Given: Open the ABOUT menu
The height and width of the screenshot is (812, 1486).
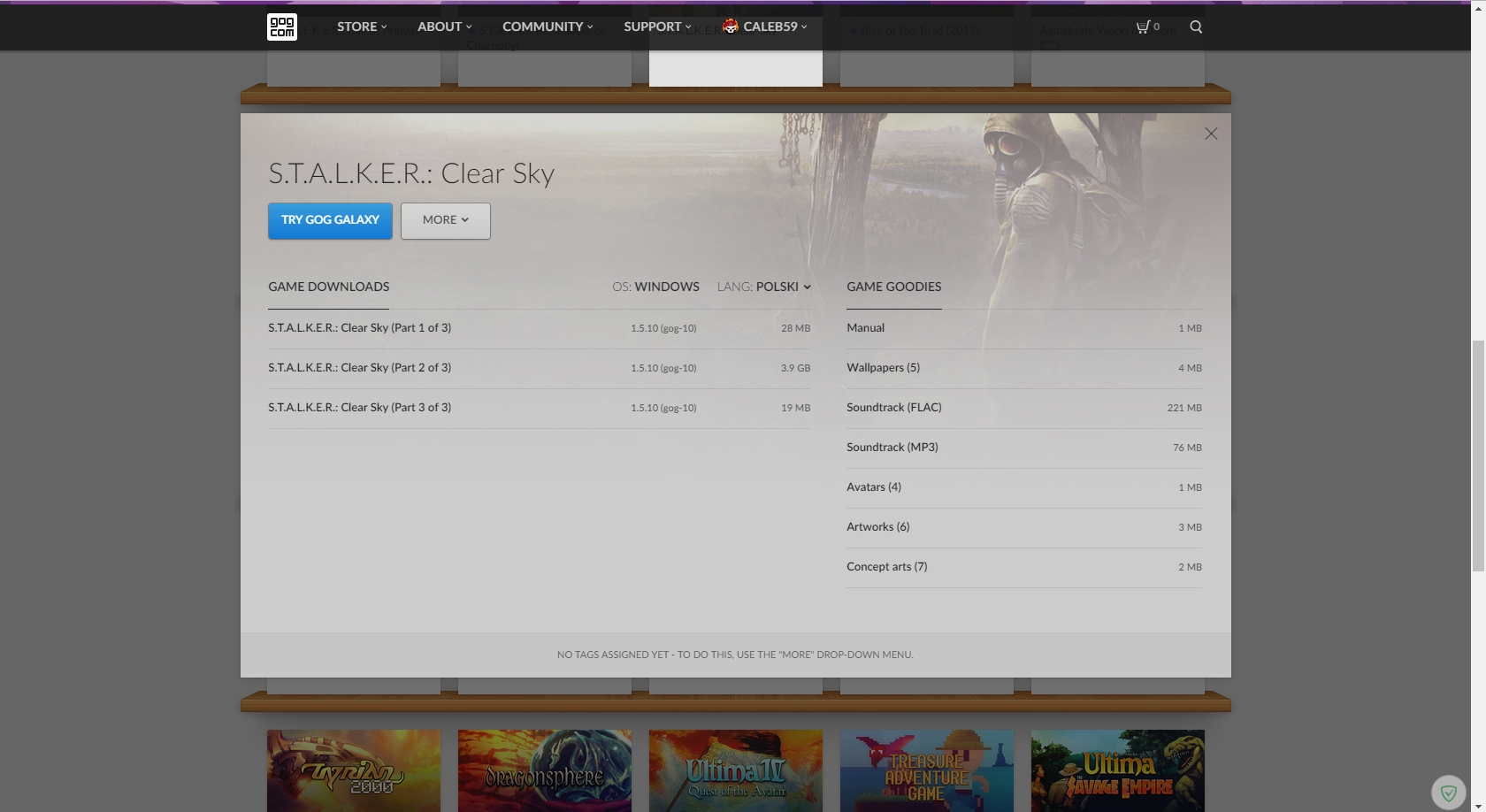Looking at the screenshot, I should 445,27.
